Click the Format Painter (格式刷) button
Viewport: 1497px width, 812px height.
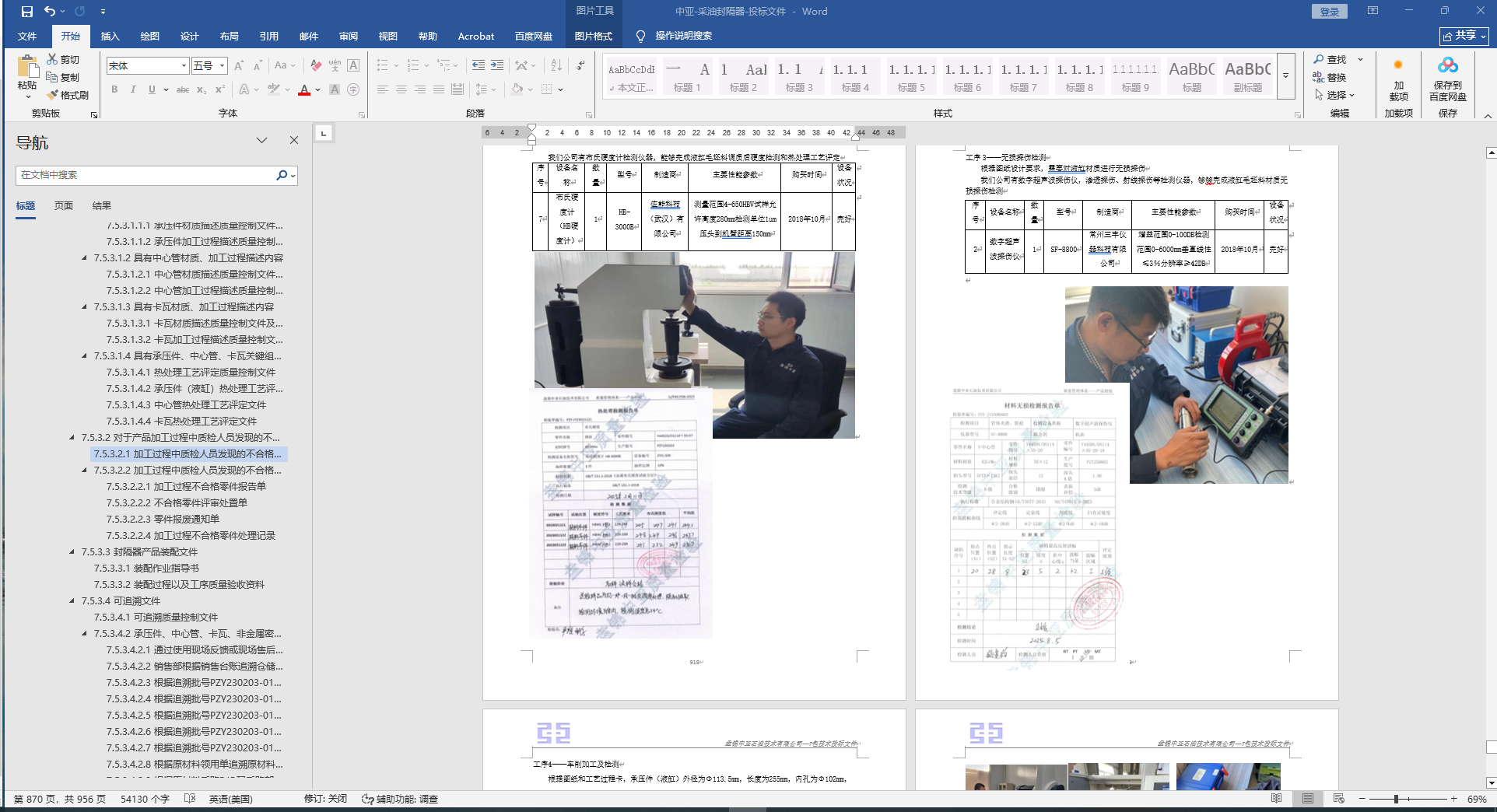[x=68, y=95]
